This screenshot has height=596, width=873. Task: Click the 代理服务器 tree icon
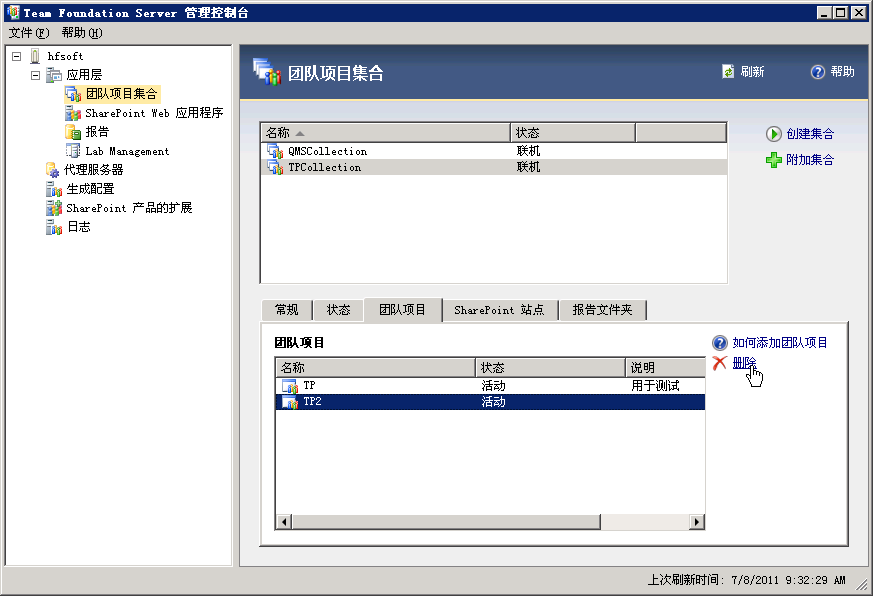tap(53, 170)
